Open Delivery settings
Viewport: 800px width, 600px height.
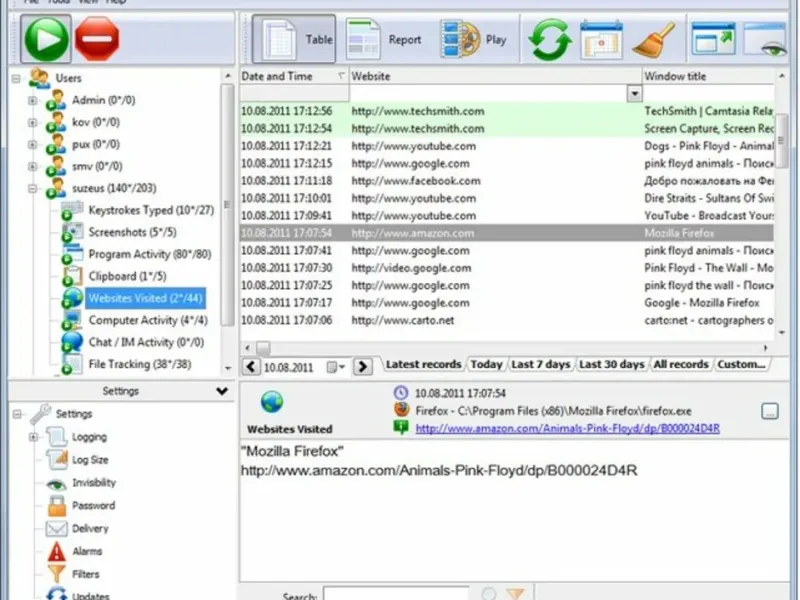click(x=90, y=529)
